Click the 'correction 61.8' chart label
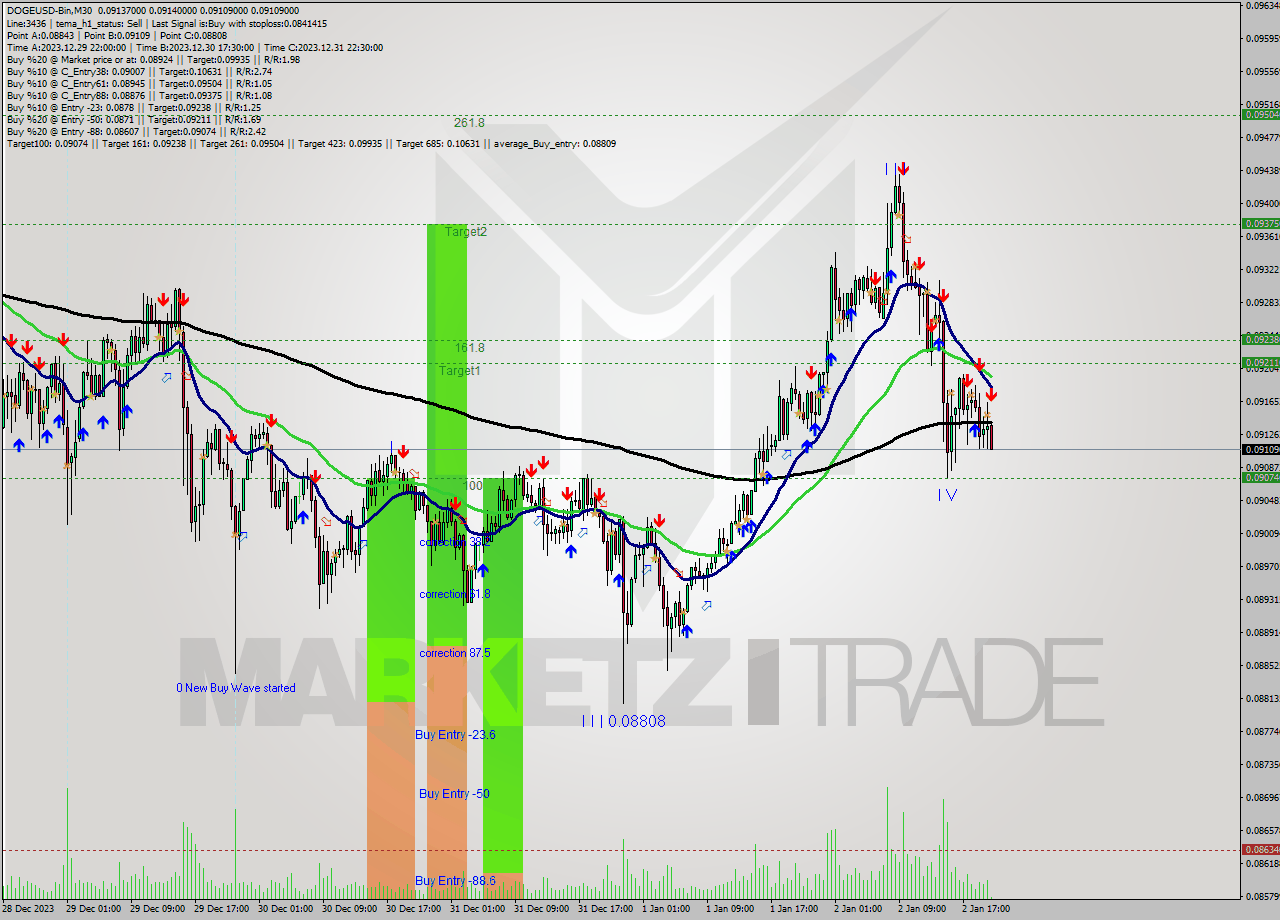The image size is (1280, 920). (x=455, y=594)
